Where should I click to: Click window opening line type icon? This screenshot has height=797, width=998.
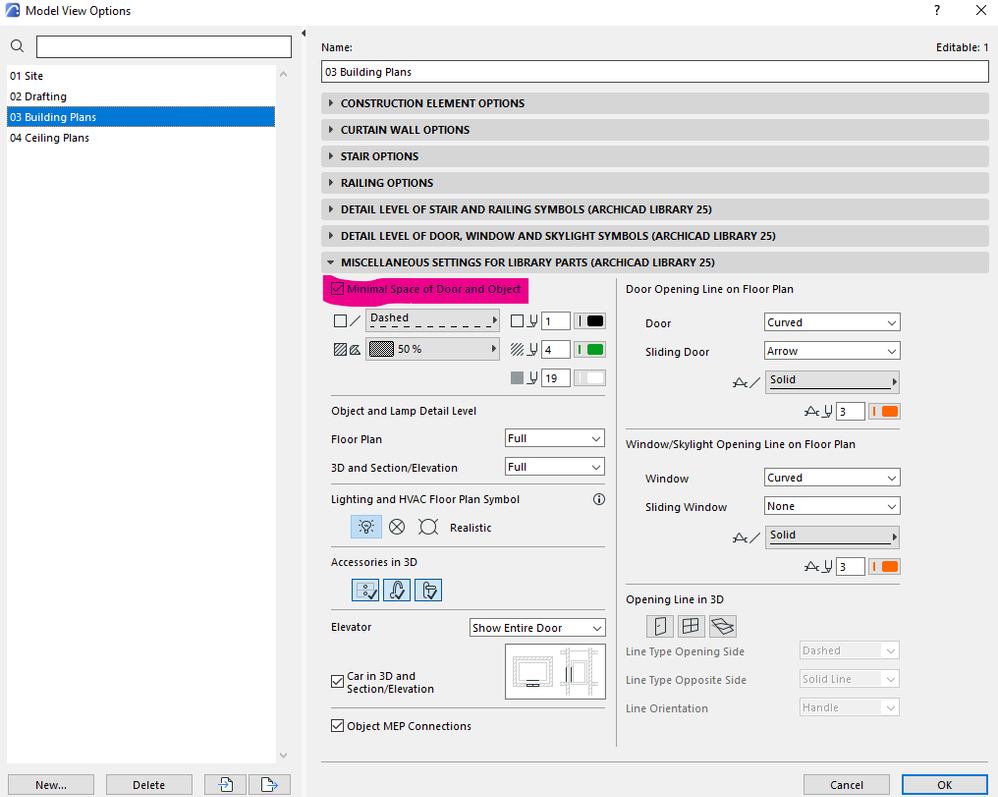746,538
